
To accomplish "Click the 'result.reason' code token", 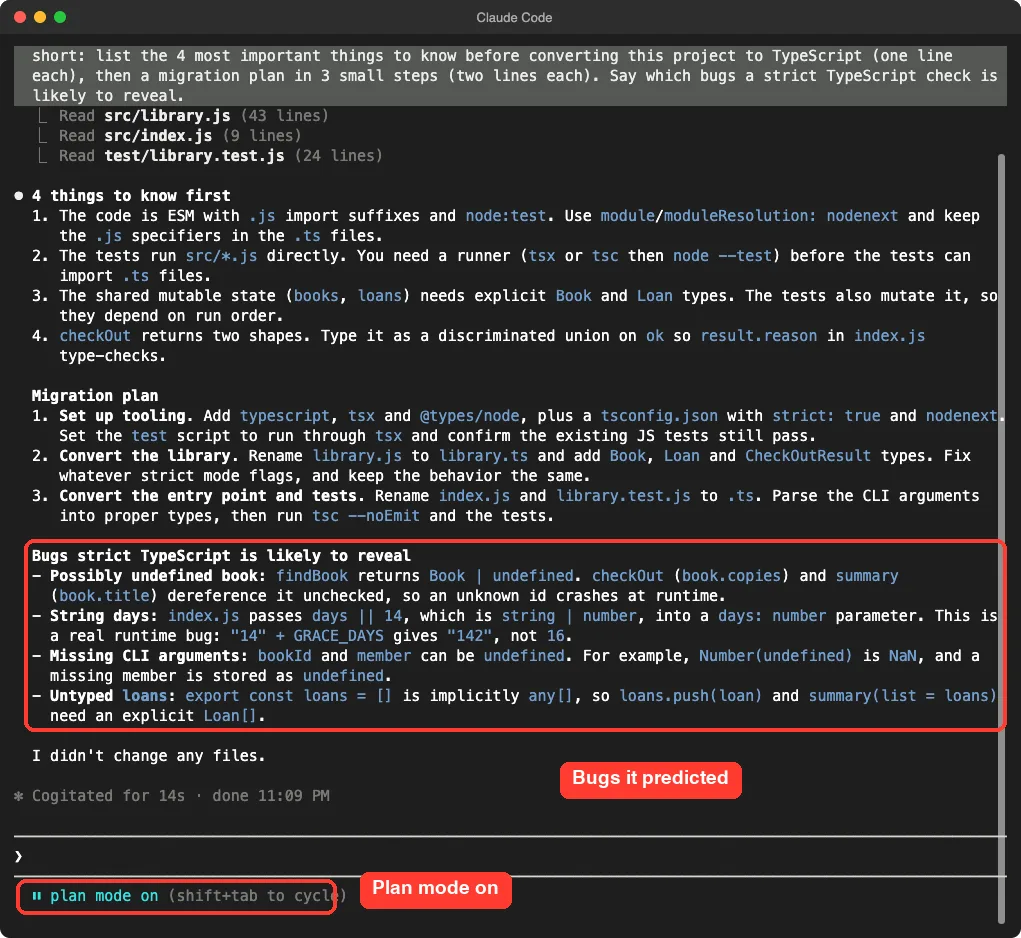I will coord(759,335).
